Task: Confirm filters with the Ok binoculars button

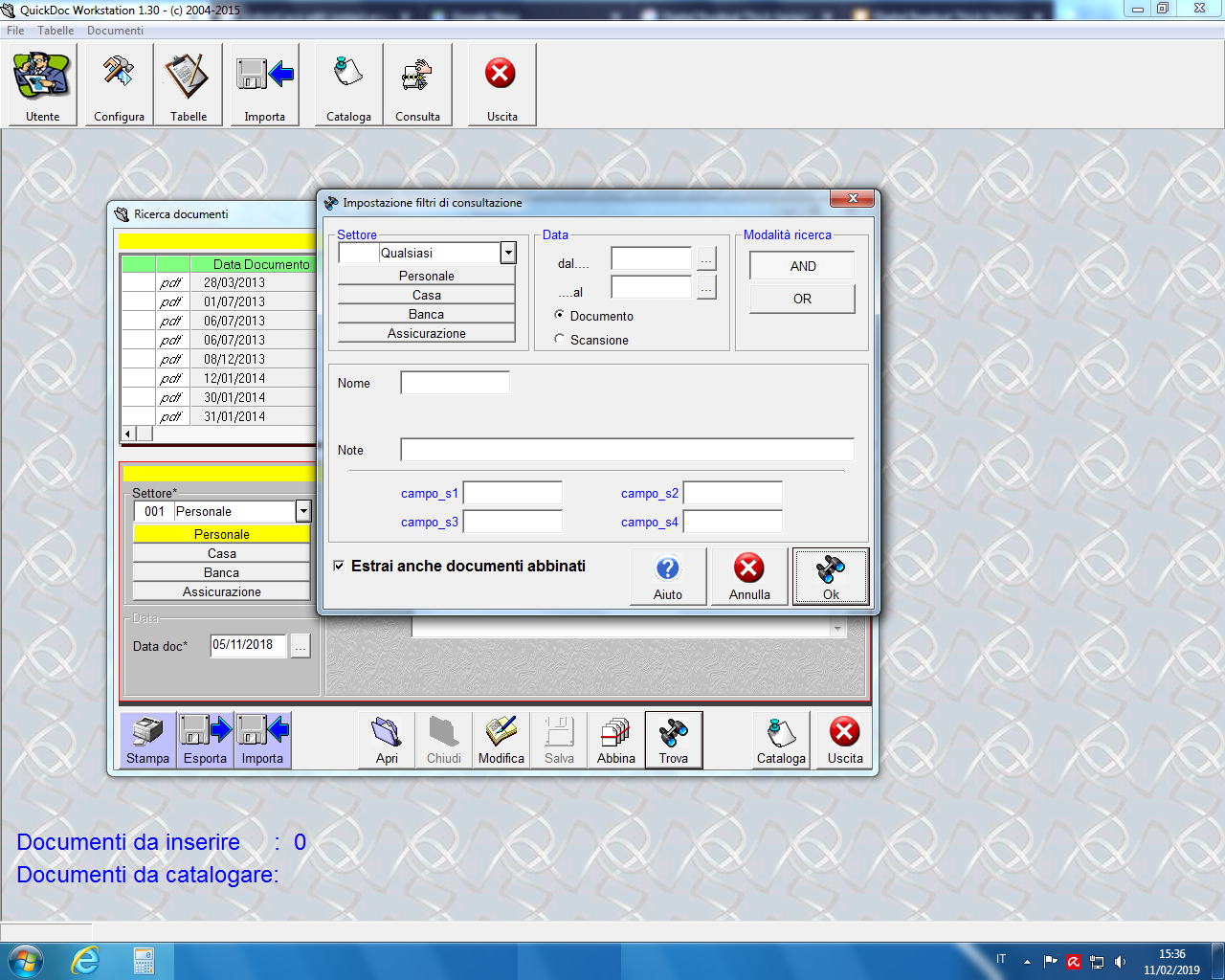Action: 831,576
